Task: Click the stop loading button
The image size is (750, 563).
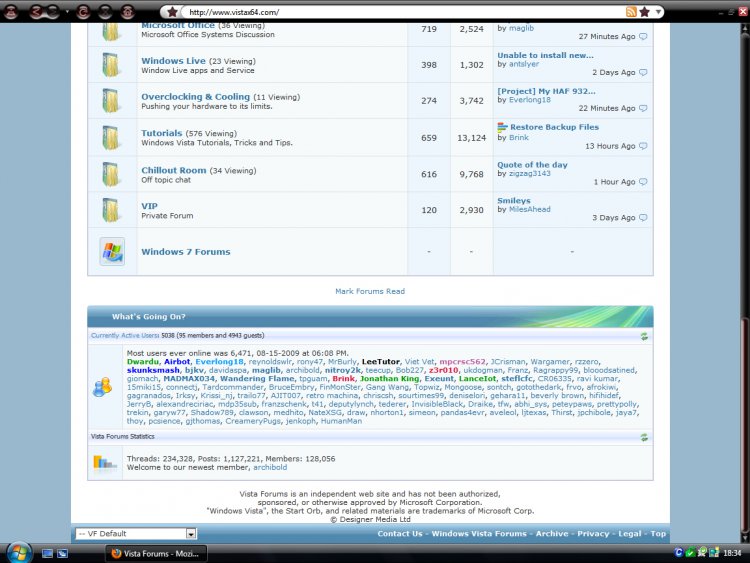Action: tap(105, 12)
